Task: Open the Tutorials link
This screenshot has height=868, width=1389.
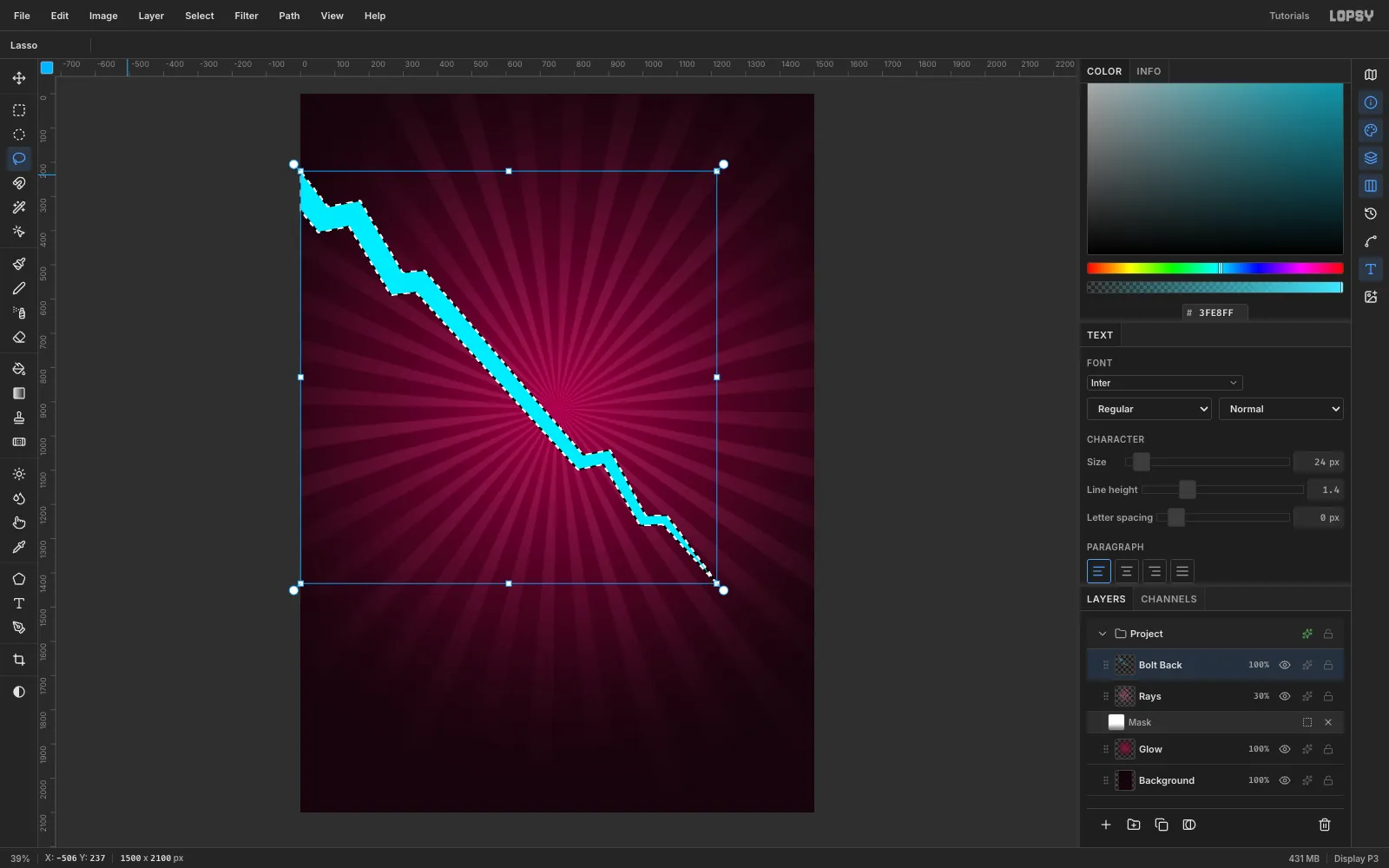Action: pos(1289,16)
